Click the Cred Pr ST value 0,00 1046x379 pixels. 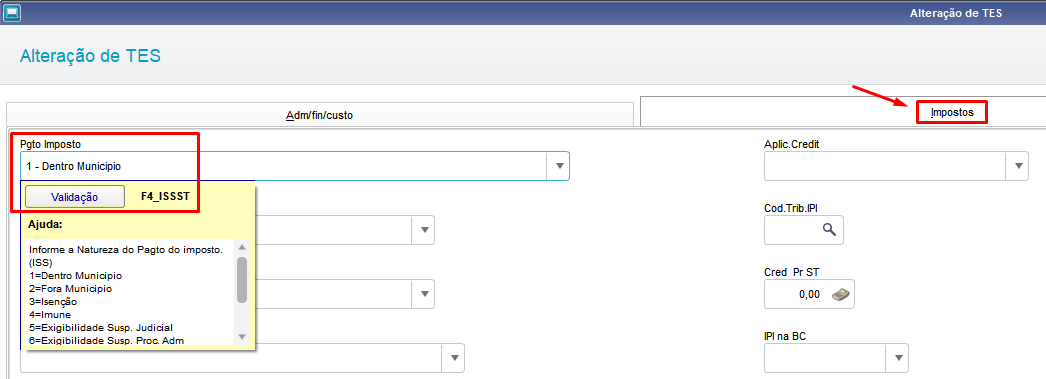(809, 294)
